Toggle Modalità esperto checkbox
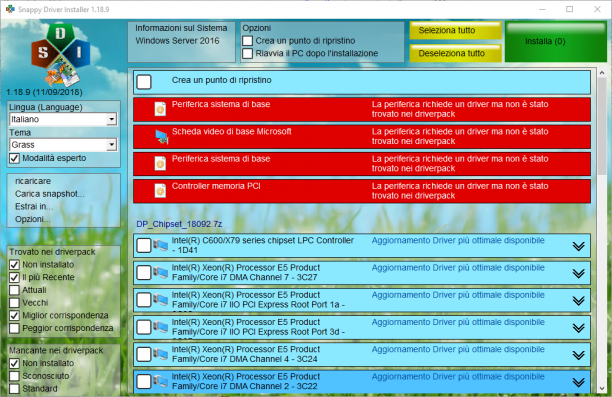The height and width of the screenshot is (397, 612). point(14,158)
